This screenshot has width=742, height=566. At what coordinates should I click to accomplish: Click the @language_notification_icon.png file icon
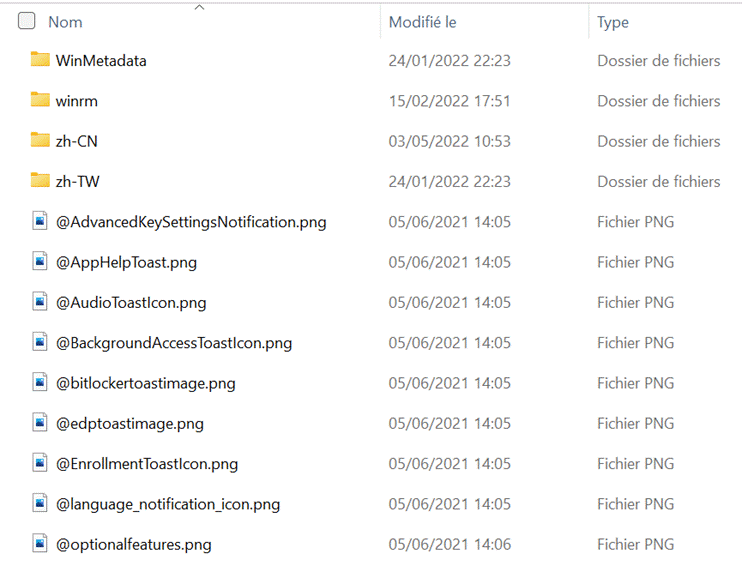tap(40, 503)
